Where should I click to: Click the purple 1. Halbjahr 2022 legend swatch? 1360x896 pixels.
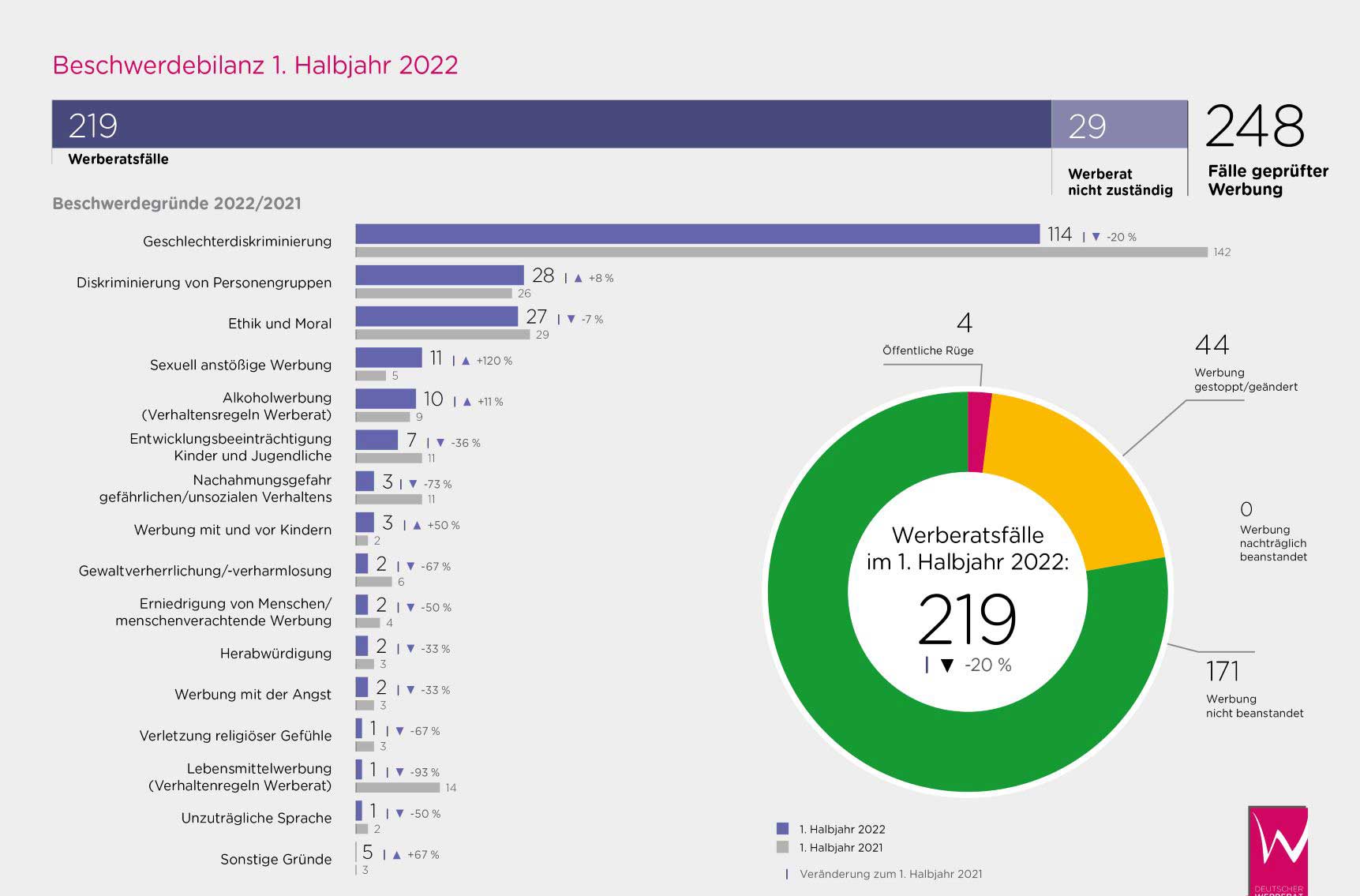[782, 829]
